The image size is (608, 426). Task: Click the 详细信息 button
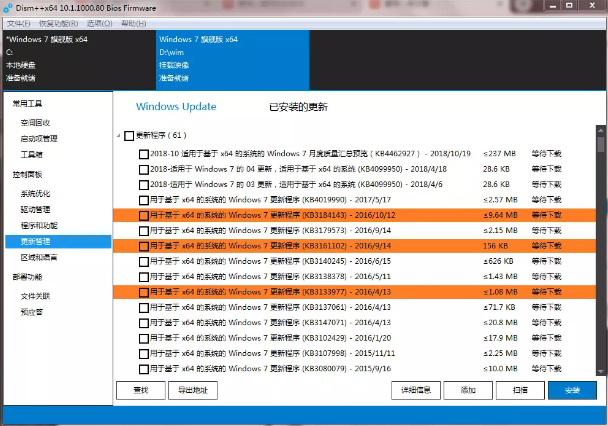point(416,390)
